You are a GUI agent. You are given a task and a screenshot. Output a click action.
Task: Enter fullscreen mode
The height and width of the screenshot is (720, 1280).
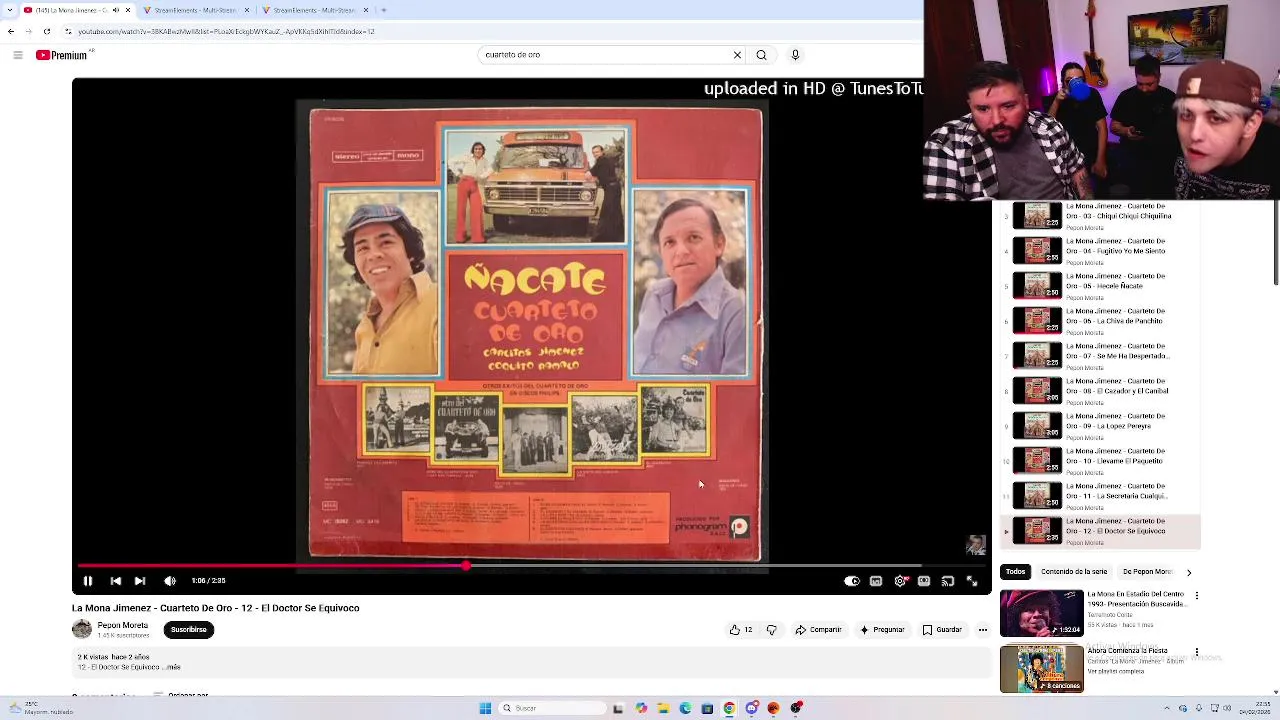click(972, 581)
